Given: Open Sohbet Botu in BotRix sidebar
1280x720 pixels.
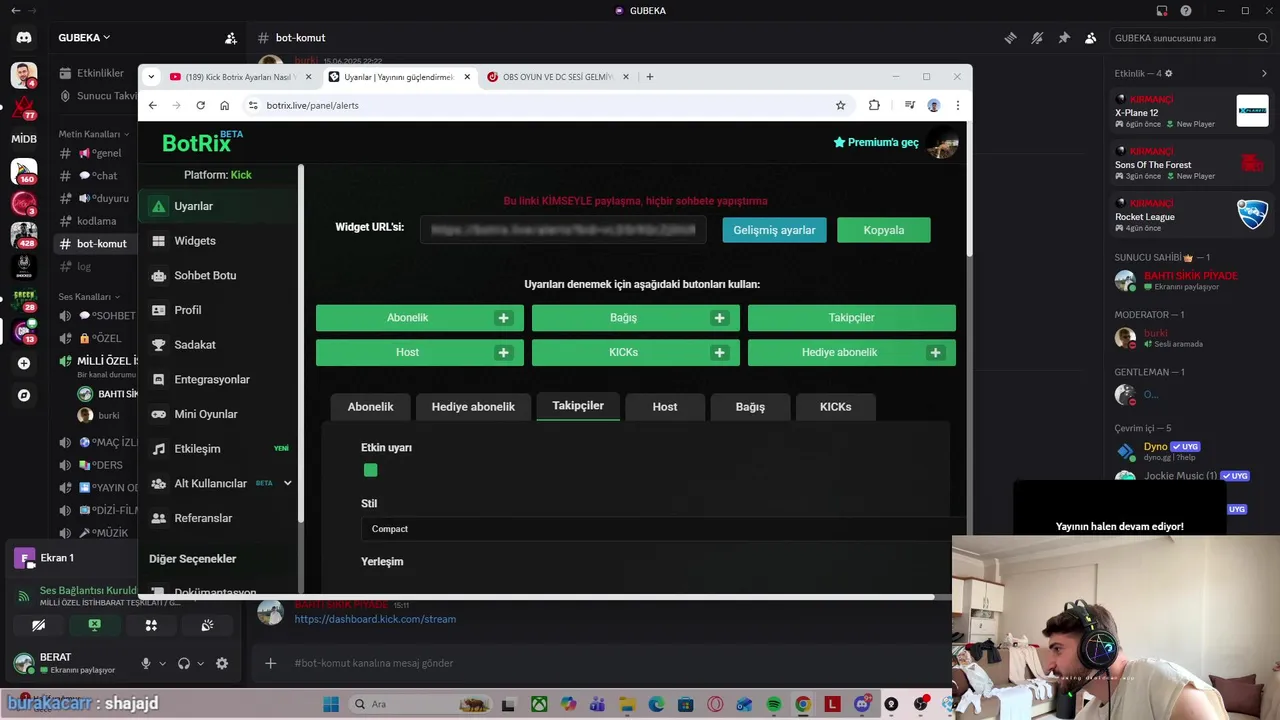Looking at the screenshot, I should 219,275.
